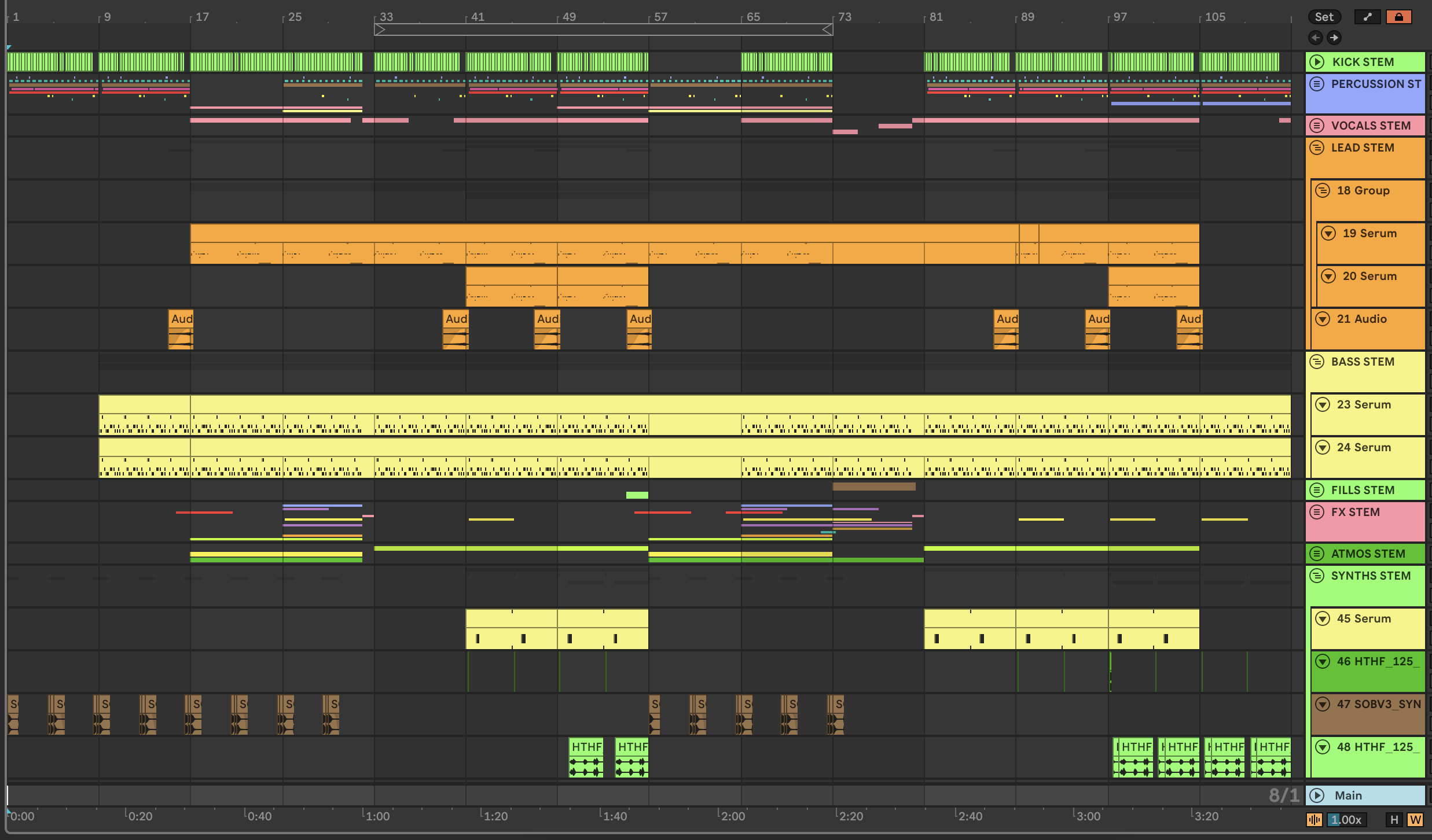Select the Aud clip ending at bar 17
This screenshot has width=1432, height=840.
[x=181, y=329]
